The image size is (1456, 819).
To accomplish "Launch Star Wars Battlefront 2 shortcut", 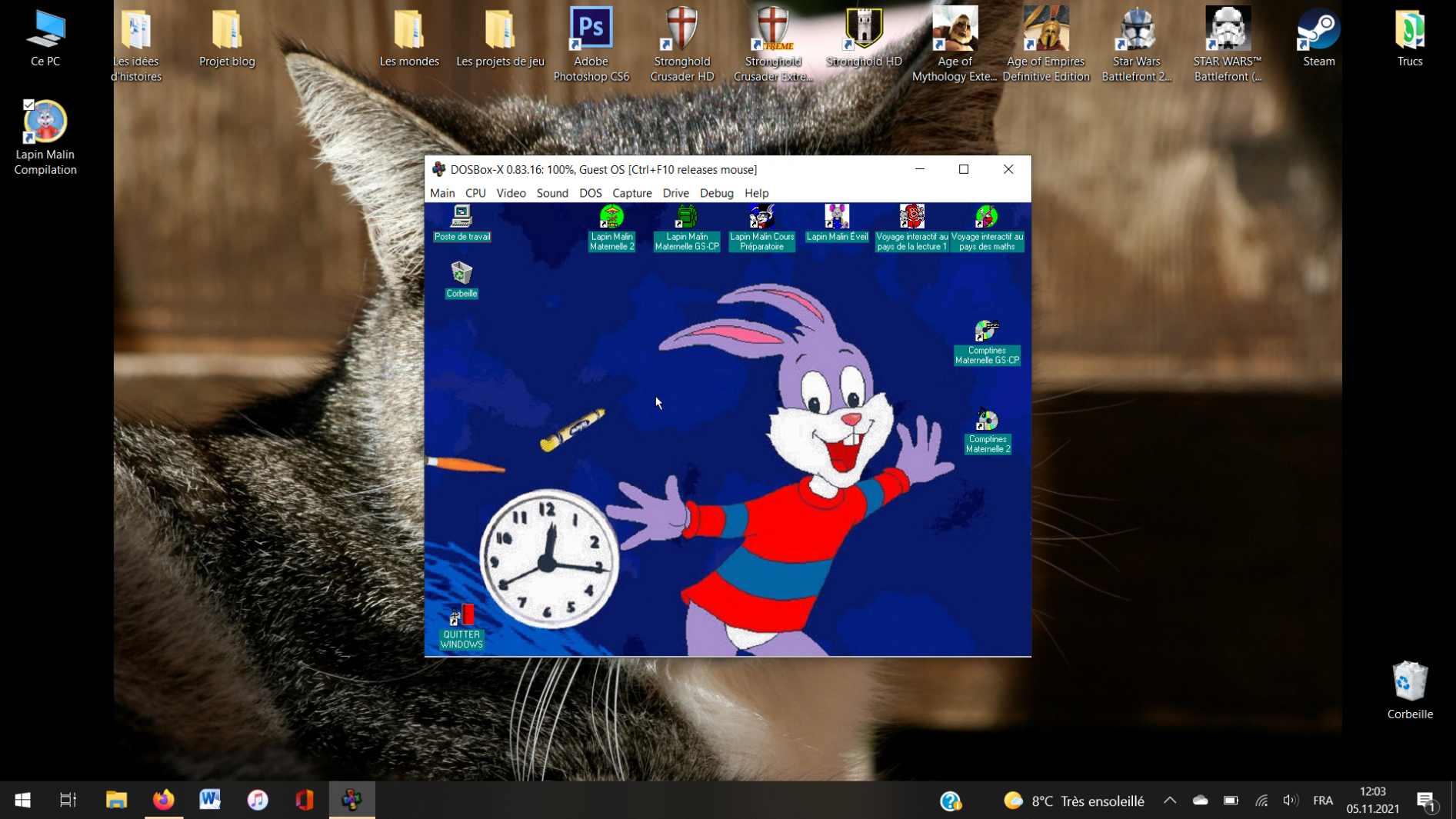I will (1137, 45).
